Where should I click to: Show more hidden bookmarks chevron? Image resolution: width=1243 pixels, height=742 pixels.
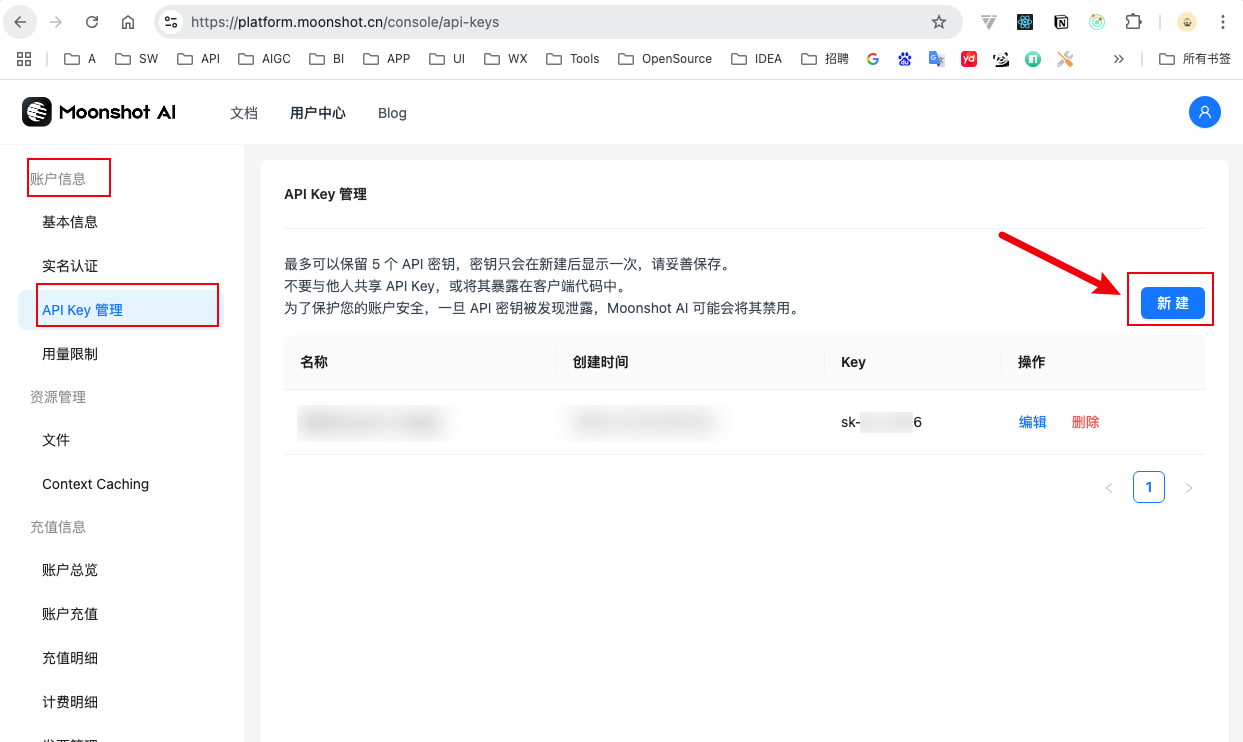pyautogui.click(x=1119, y=59)
